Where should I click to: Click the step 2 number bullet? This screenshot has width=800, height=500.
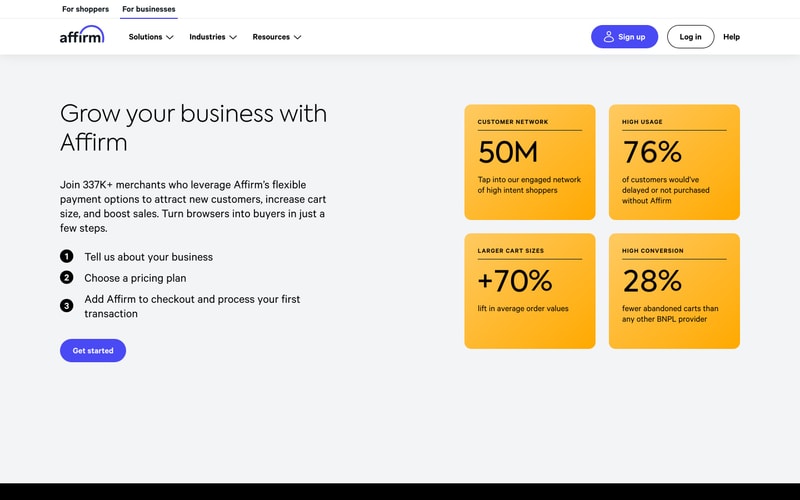click(x=66, y=278)
